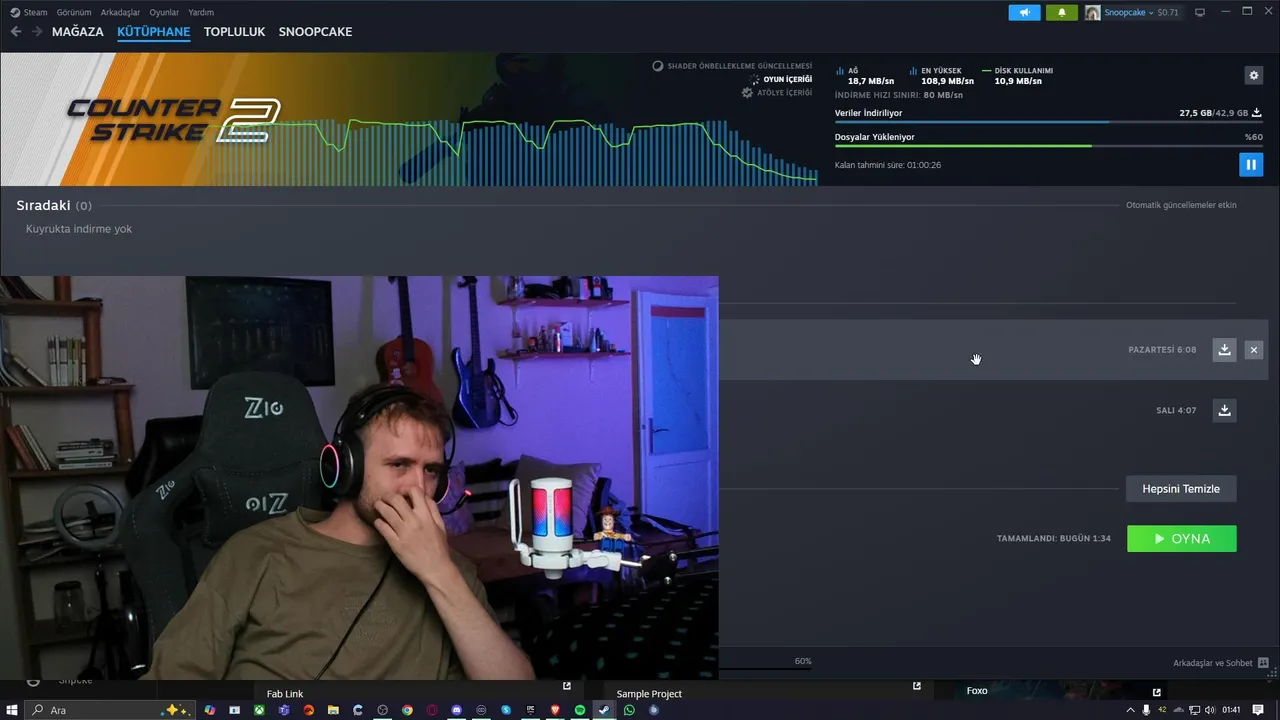Click the Steam taskbar icon

coord(604,710)
